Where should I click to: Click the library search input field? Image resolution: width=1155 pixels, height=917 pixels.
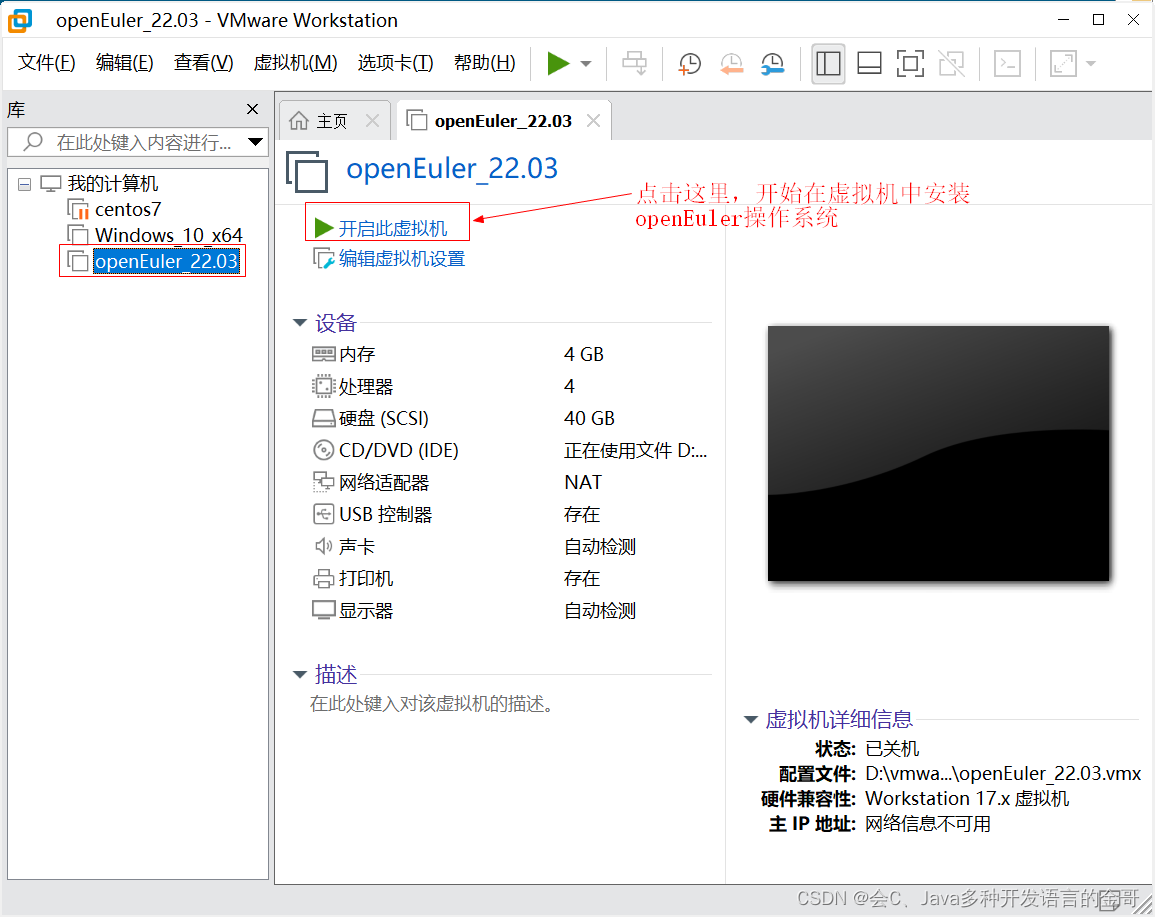pos(130,141)
